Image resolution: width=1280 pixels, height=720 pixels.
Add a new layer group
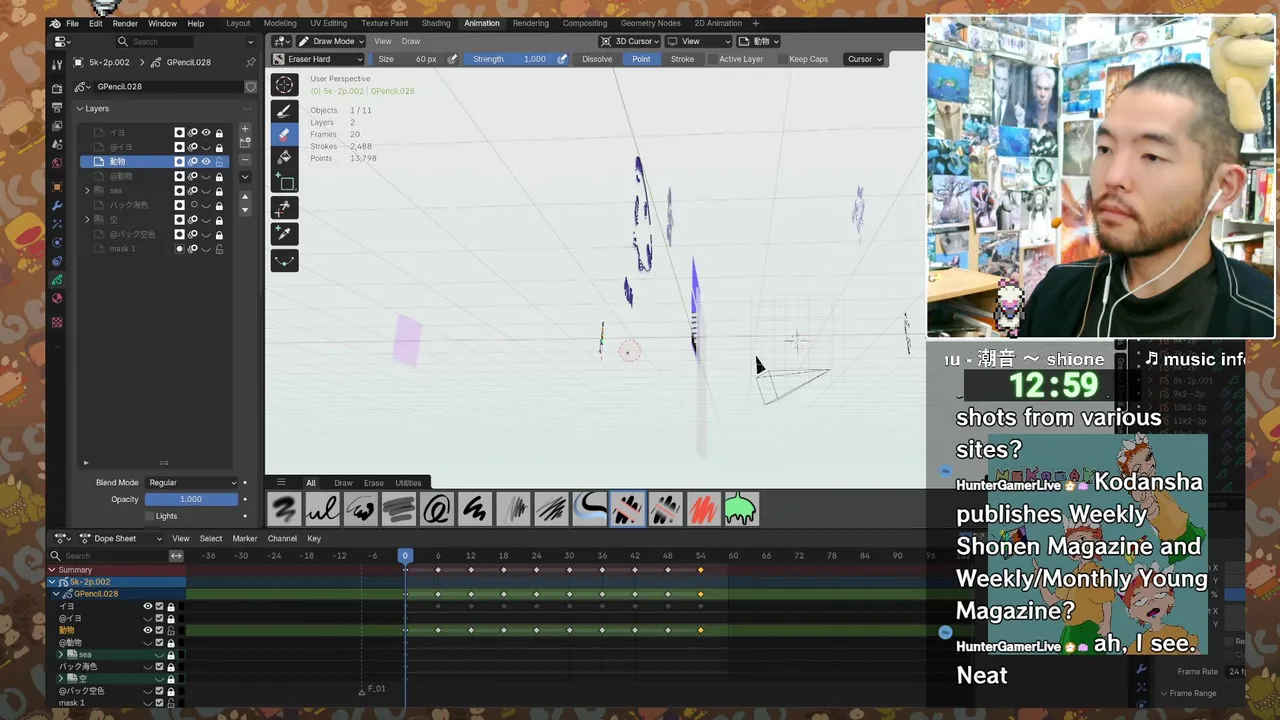pyautogui.click(x=245, y=143)
